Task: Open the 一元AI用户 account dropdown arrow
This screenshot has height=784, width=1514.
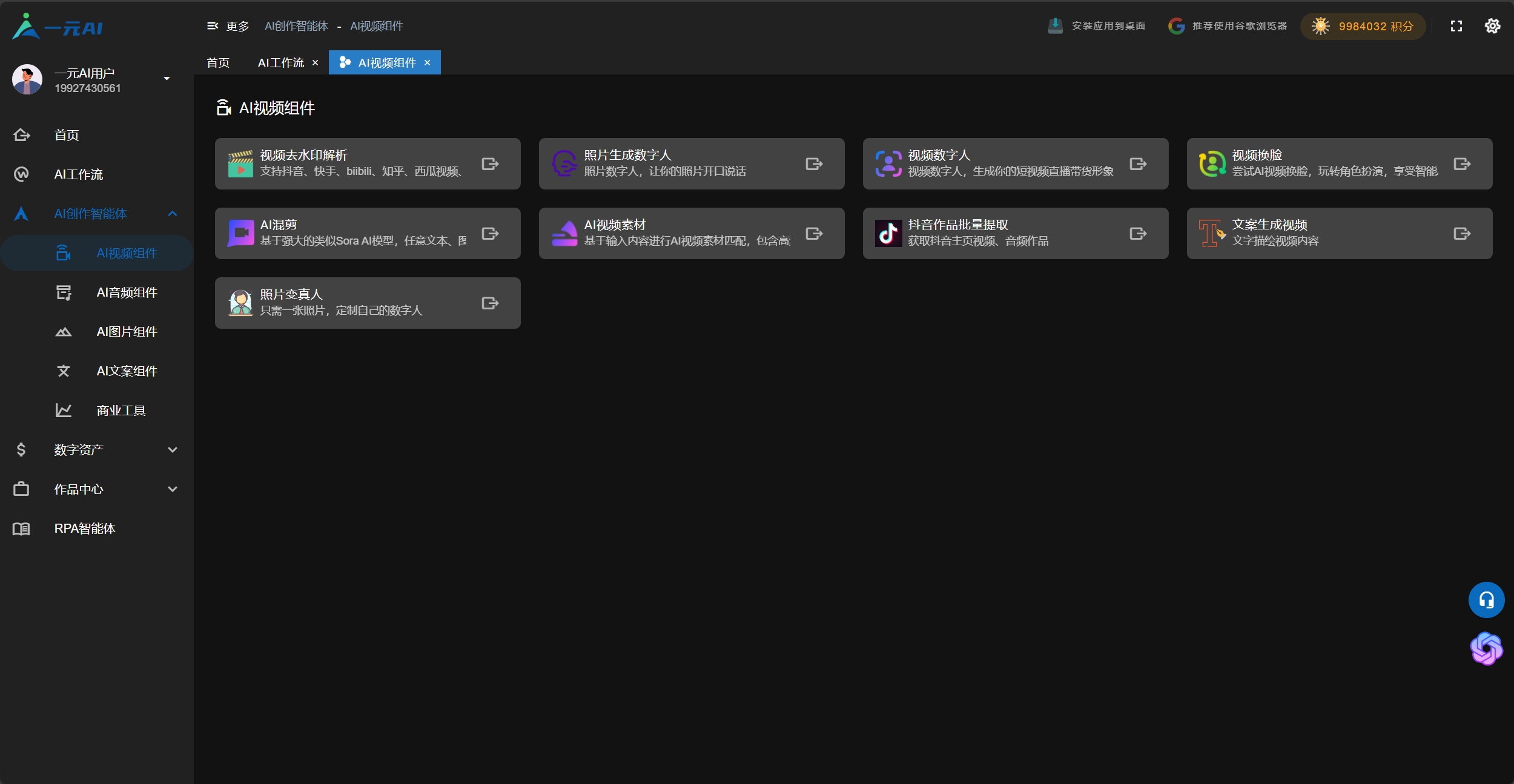Action: point(167,79)
